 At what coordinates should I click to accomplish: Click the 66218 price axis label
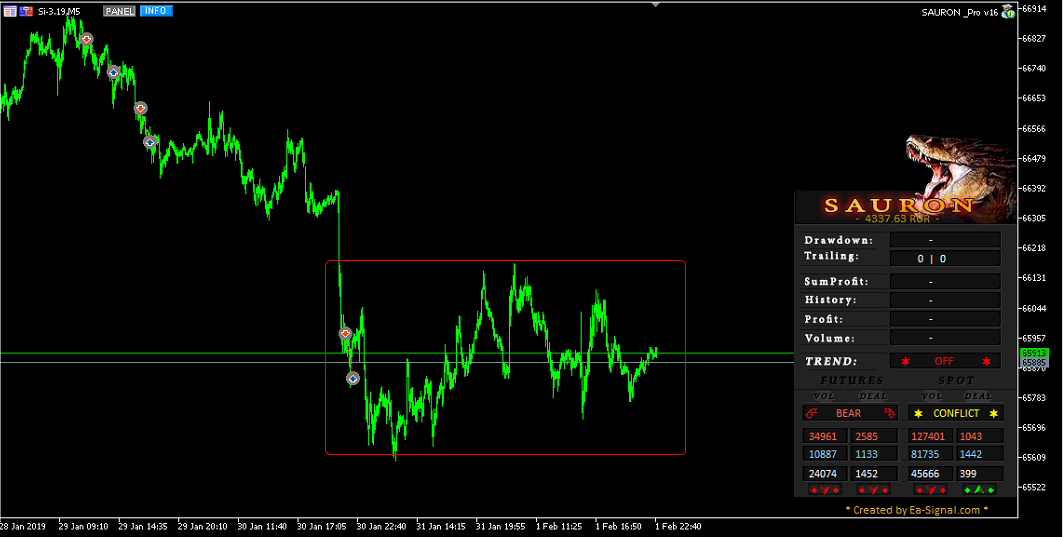pos(1034,248)
